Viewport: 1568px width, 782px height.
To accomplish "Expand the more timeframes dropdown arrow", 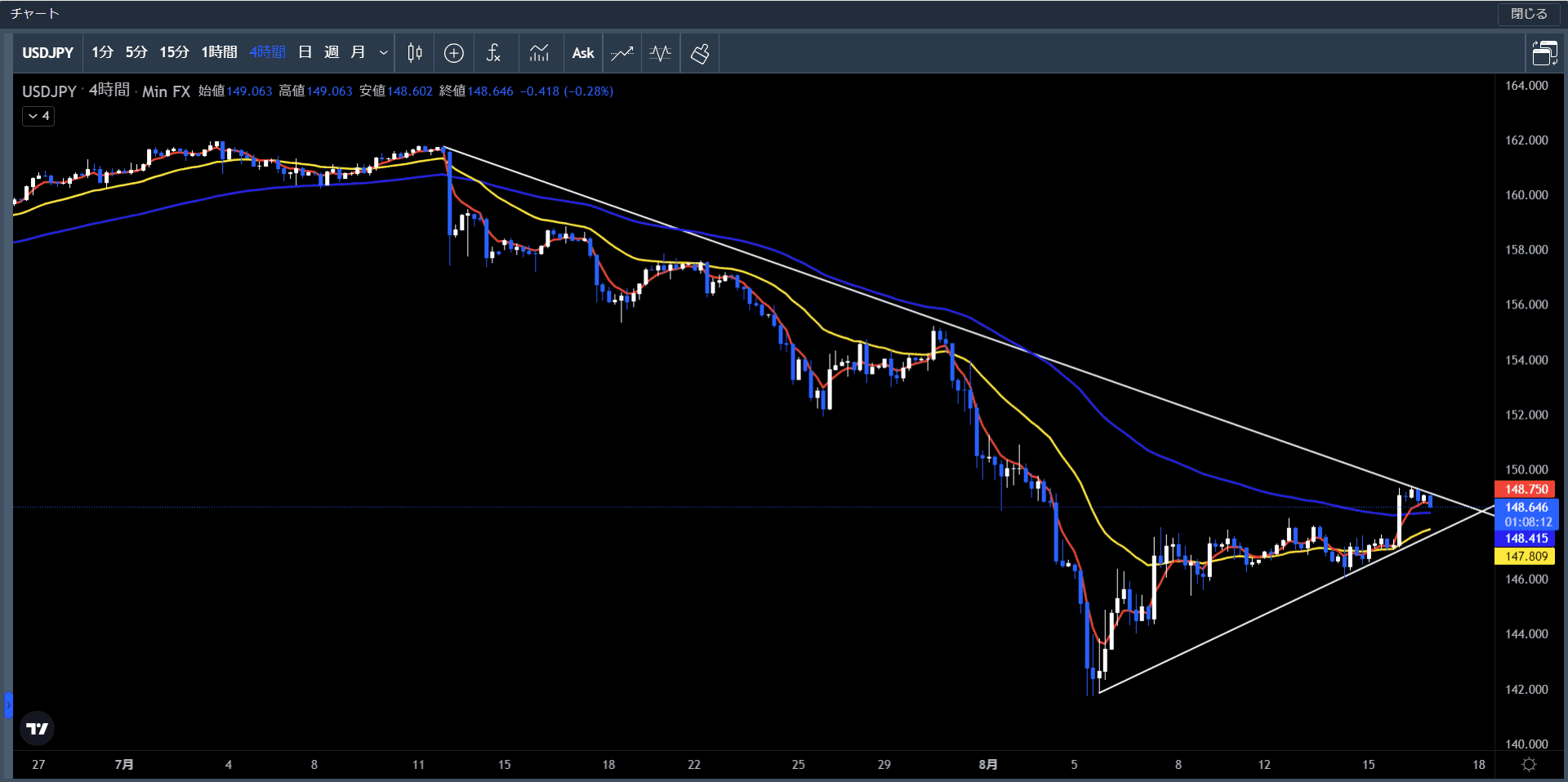I will [383, 53].
